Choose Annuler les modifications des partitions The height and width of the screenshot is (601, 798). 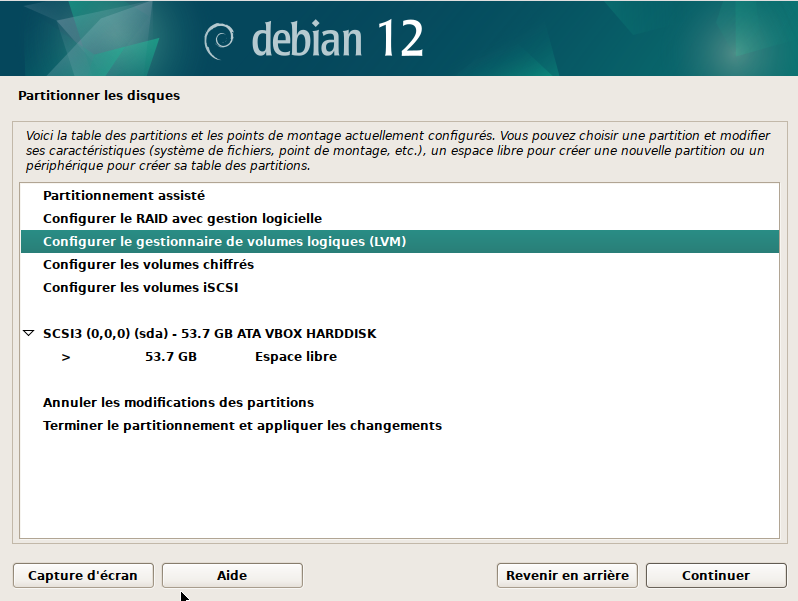(400, 403)
